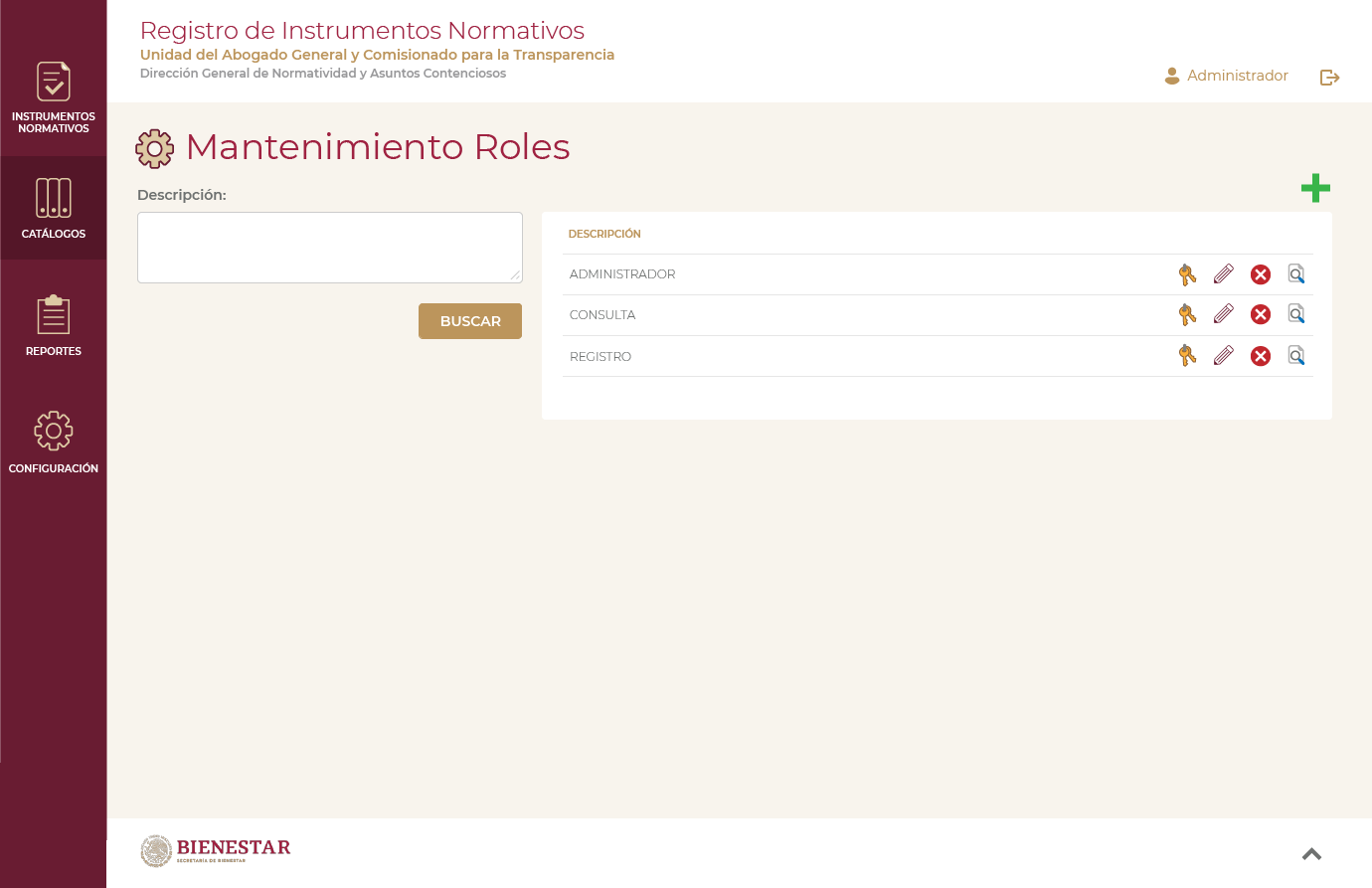View details of REGISTRO role
Screen dimensions: 1372x888
[1296, 355]
